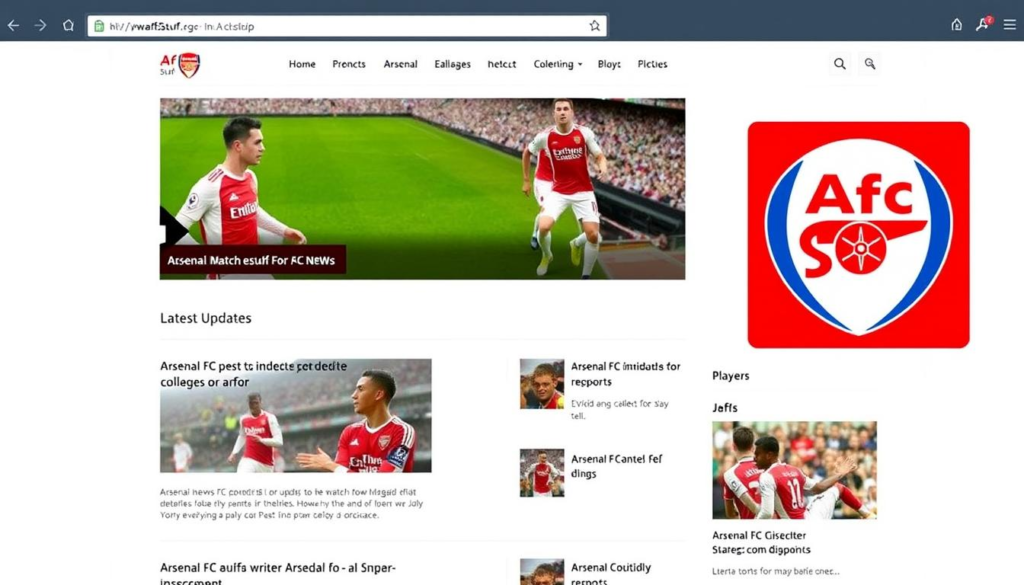Click the 'Arsenal FCantel fef dings' thumbnail
1024x585 pixels.
tap(542, 472)
